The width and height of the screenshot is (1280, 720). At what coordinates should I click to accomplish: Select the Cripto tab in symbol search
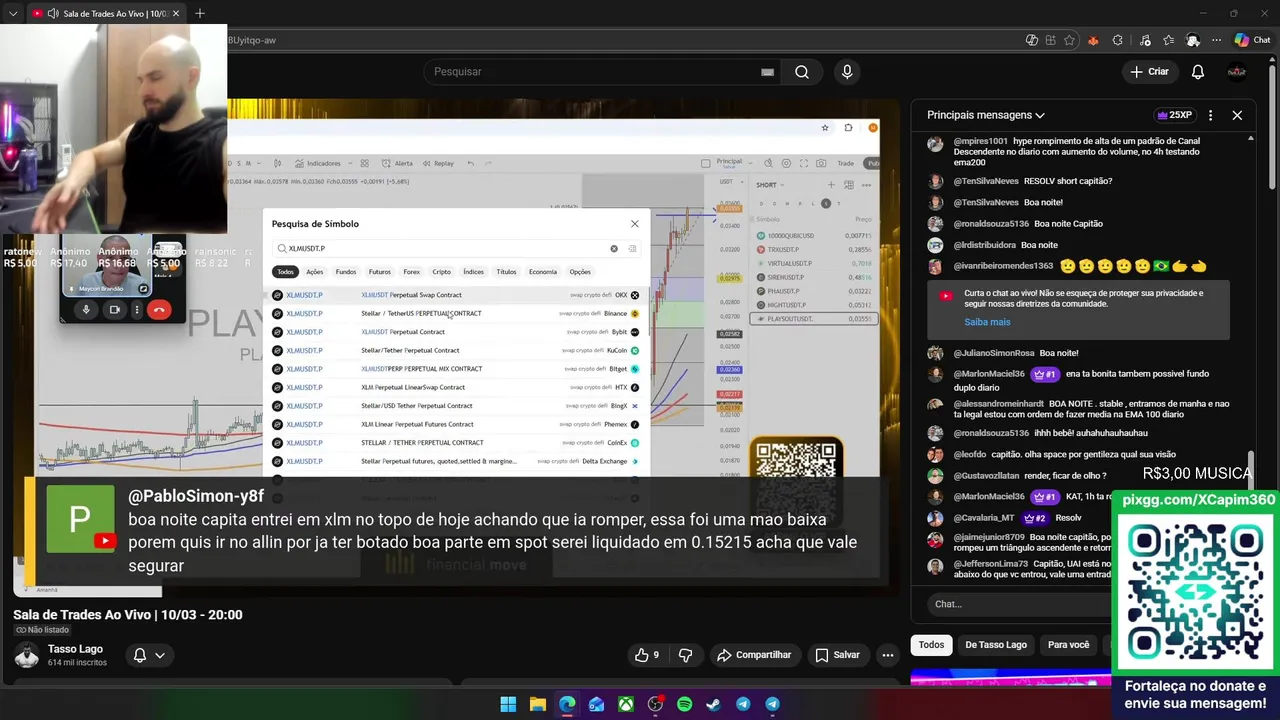click(441, 272)
